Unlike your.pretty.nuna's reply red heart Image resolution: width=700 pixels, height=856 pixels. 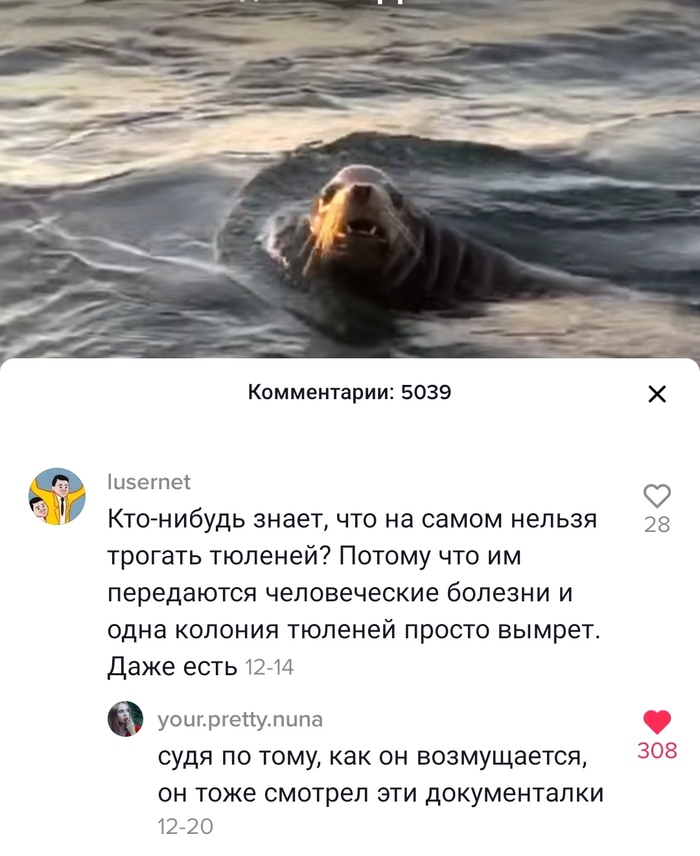click(x=657, y=722)
